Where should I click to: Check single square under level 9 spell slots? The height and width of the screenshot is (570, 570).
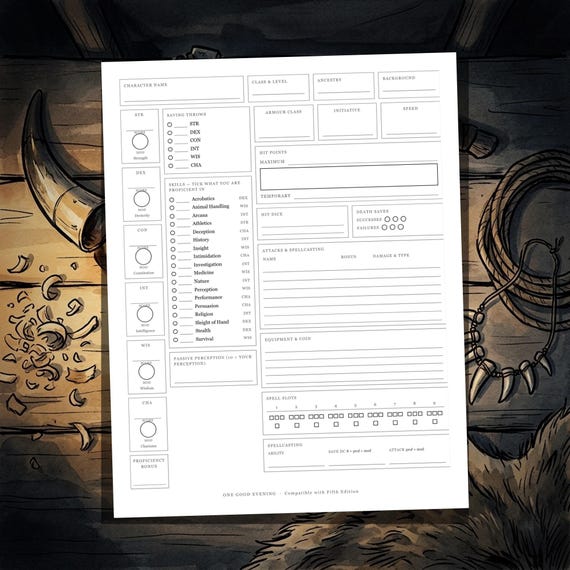click(435, 422)
